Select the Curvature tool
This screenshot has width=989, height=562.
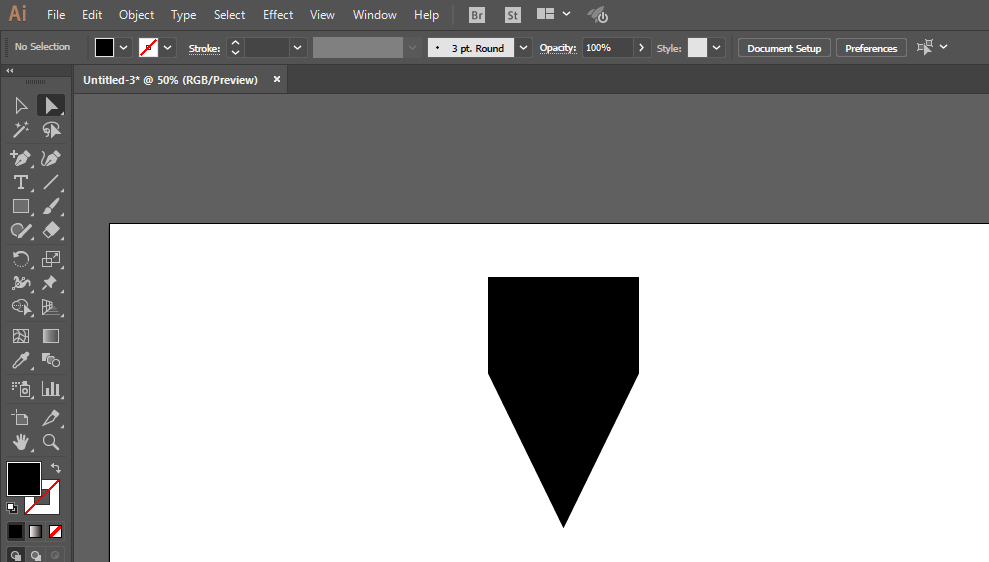click(x=51, y=158)
